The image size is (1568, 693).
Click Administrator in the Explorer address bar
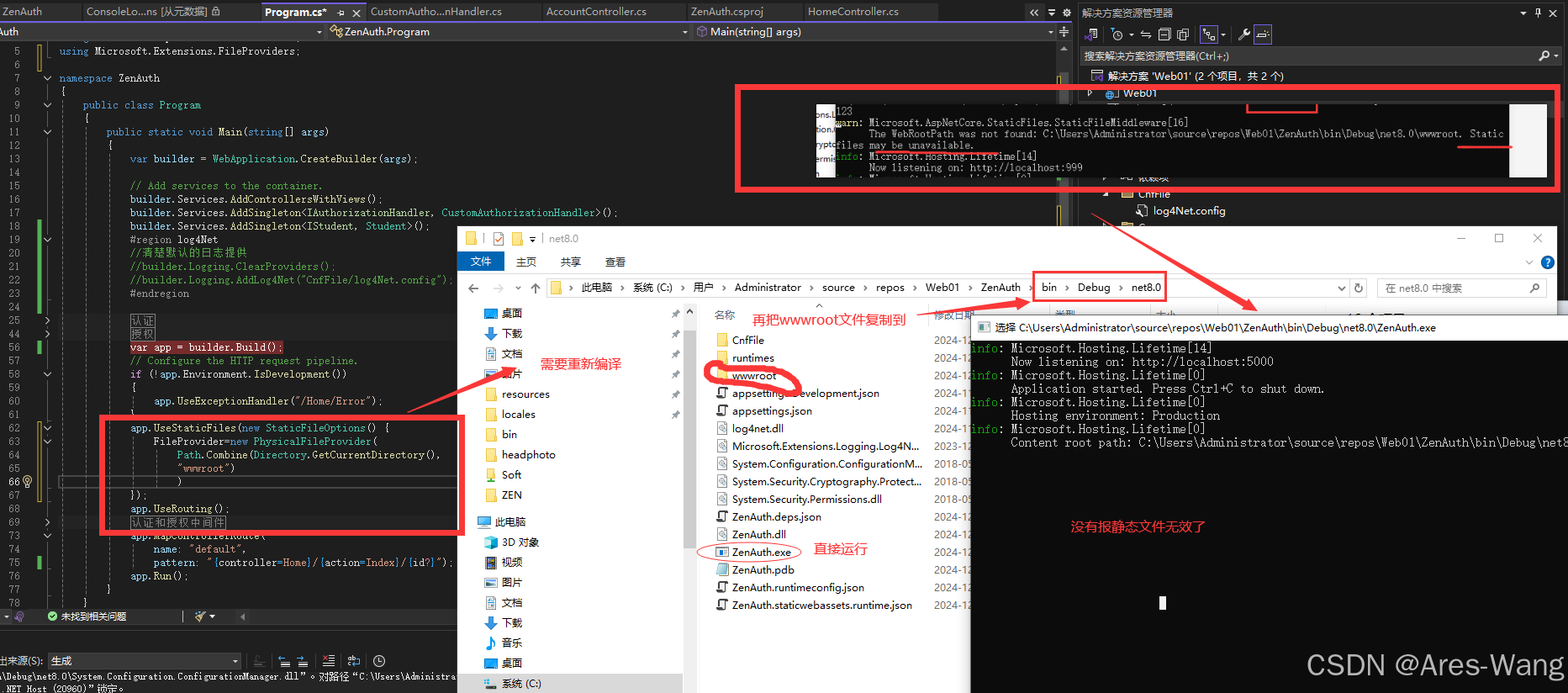(x=768, y=288)
